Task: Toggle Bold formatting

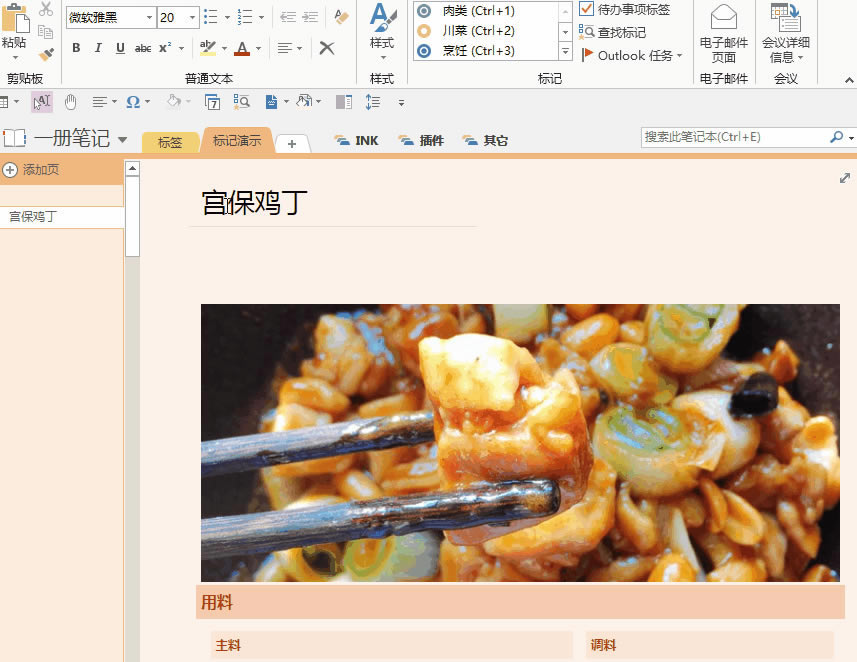Action: pos(76,48)
